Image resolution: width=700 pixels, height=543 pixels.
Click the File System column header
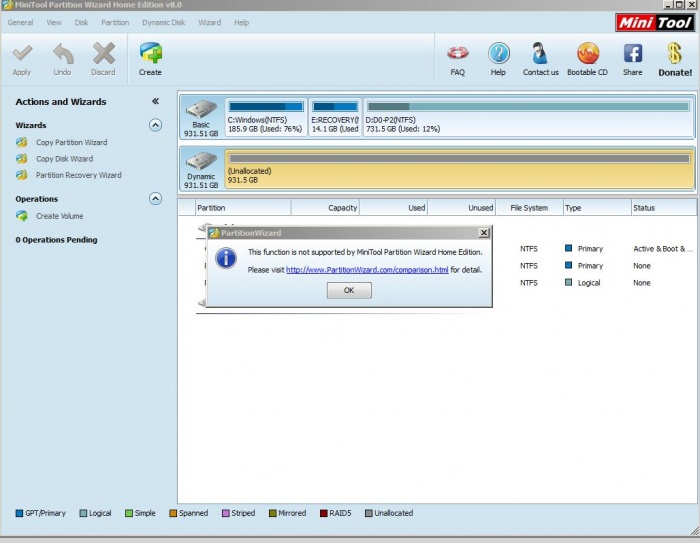click(529, 208)
